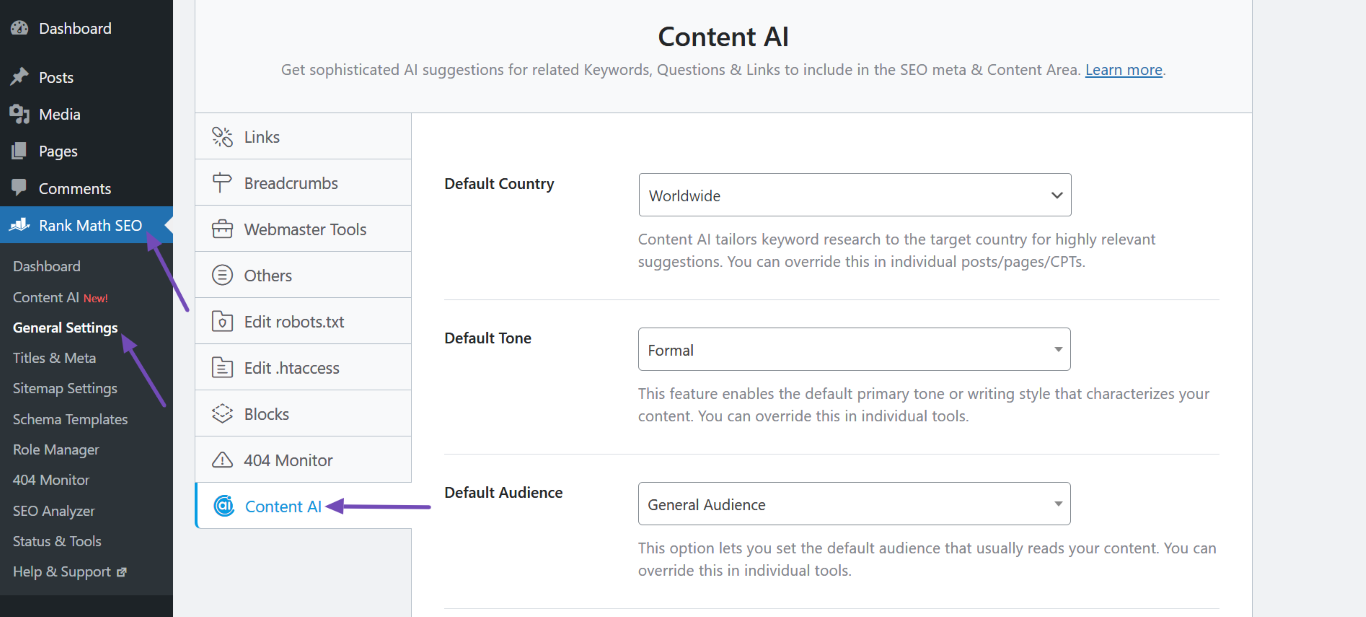Click the Default Tone label text
The image size is (1366, 617).
(488, 338)
